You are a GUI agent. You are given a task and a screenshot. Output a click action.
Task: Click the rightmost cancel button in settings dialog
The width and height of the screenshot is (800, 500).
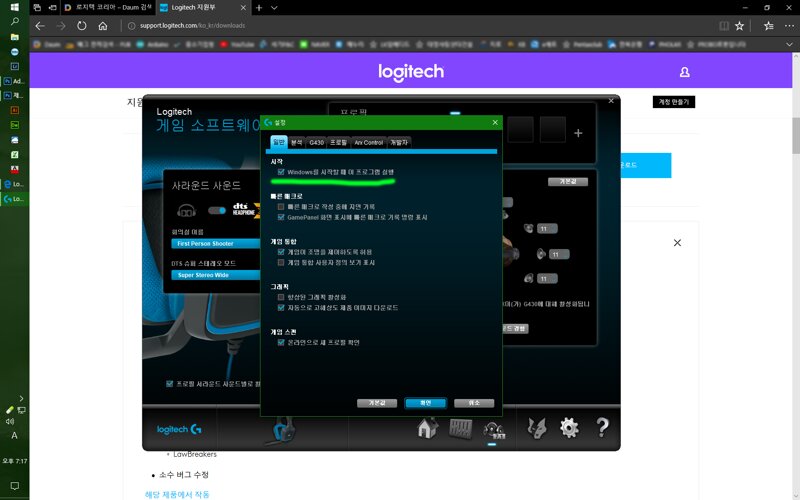tap(474, 403)
